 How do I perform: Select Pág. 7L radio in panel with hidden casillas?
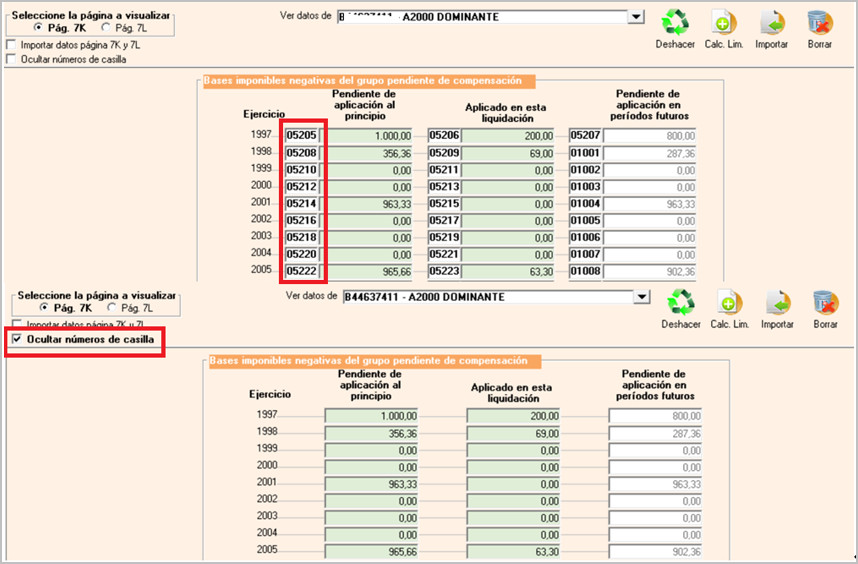point(112,307)
